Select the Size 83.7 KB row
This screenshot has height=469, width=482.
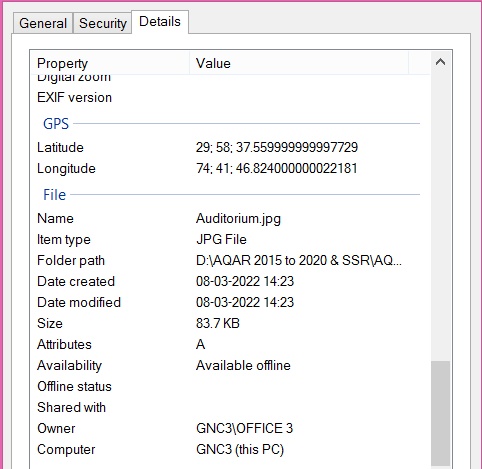[x=230, y=323]
